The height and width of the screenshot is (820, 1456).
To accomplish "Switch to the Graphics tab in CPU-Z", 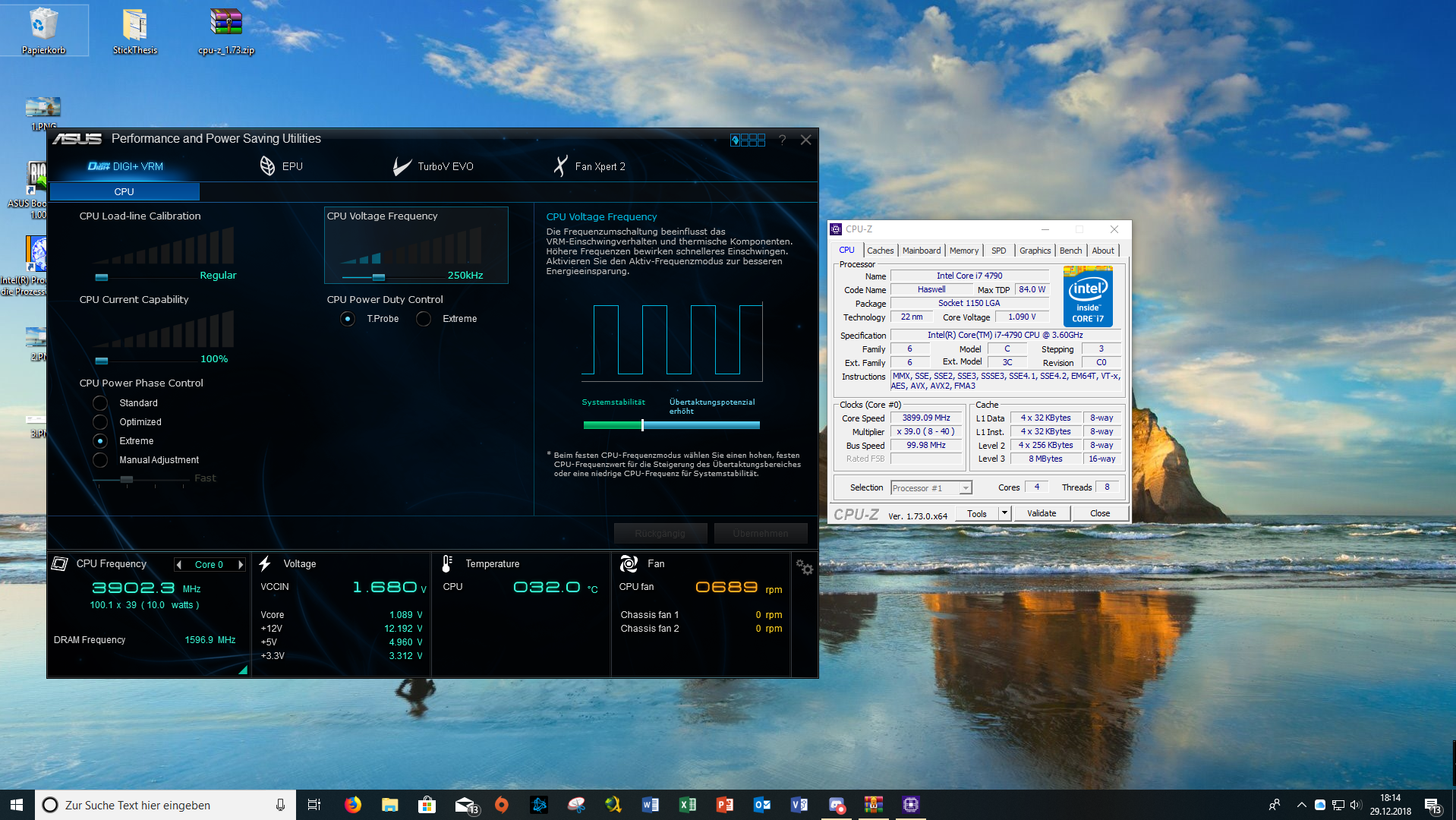I will (1035, 251).
